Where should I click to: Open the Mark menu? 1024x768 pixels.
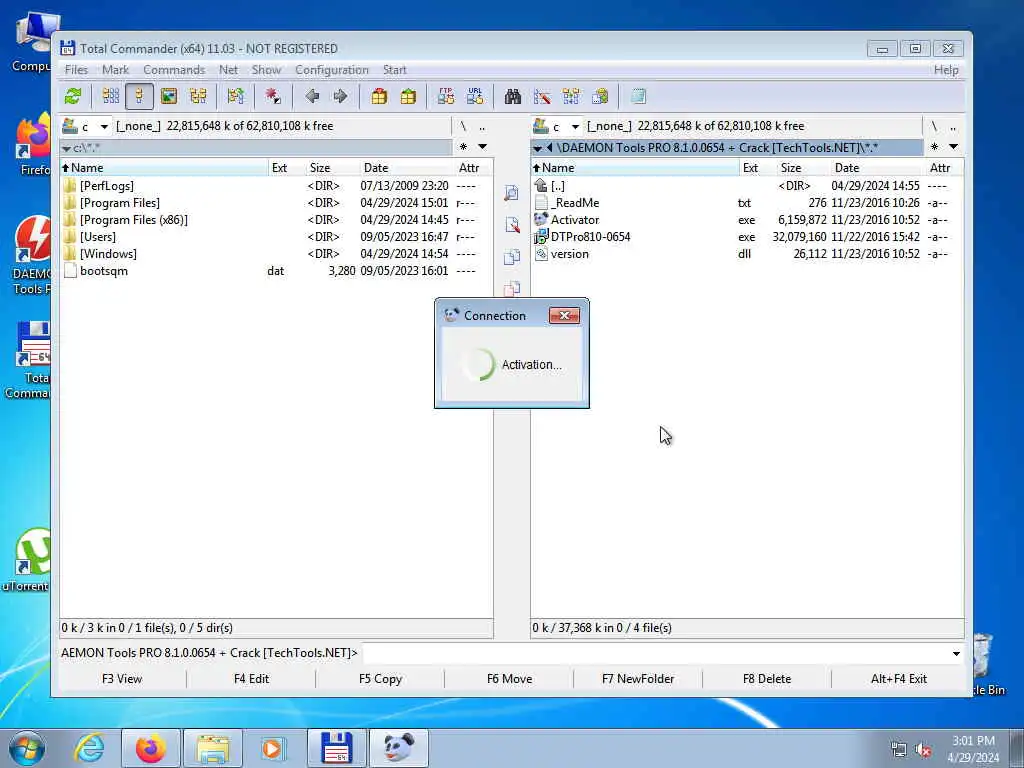116,70
